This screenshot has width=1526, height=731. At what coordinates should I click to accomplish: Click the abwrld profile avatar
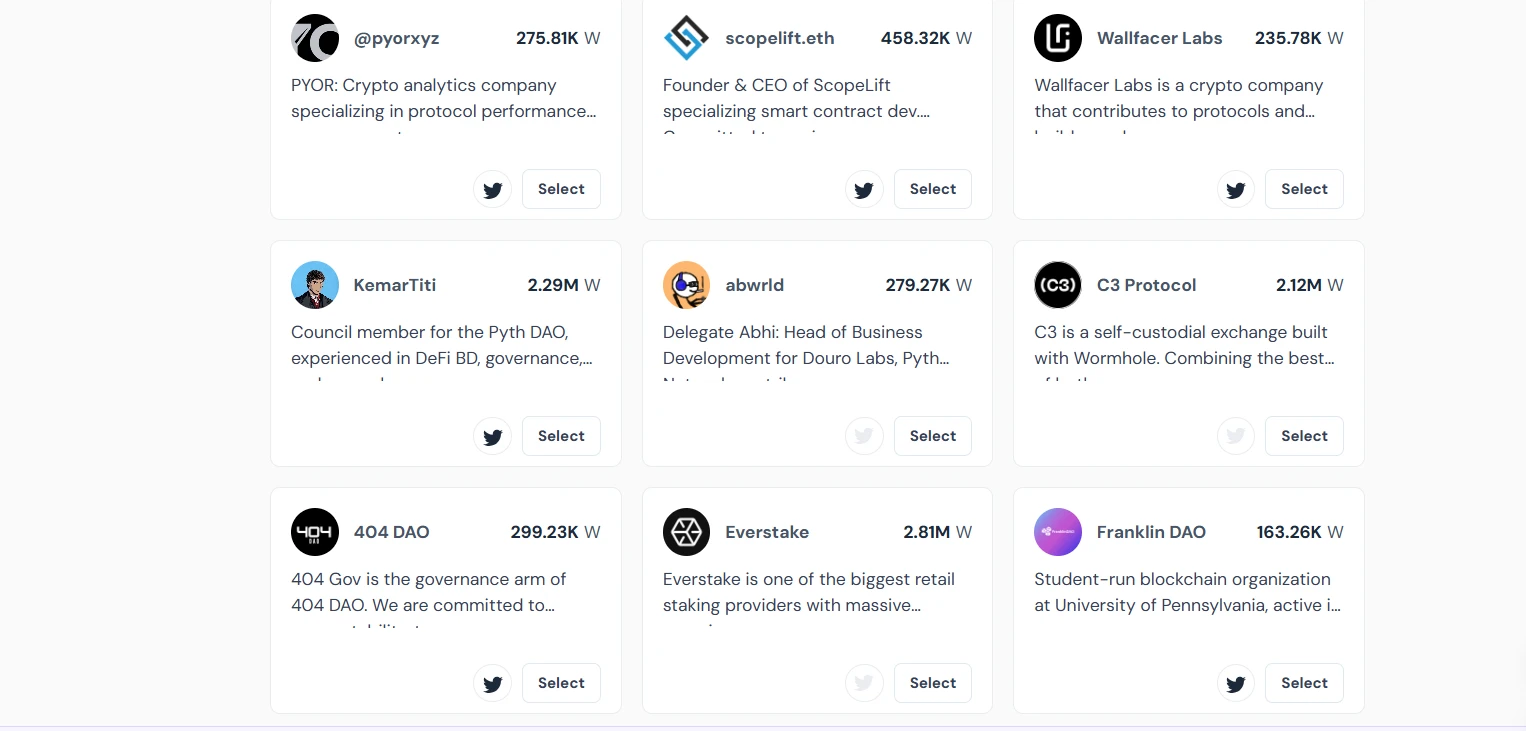click(686, 285)
